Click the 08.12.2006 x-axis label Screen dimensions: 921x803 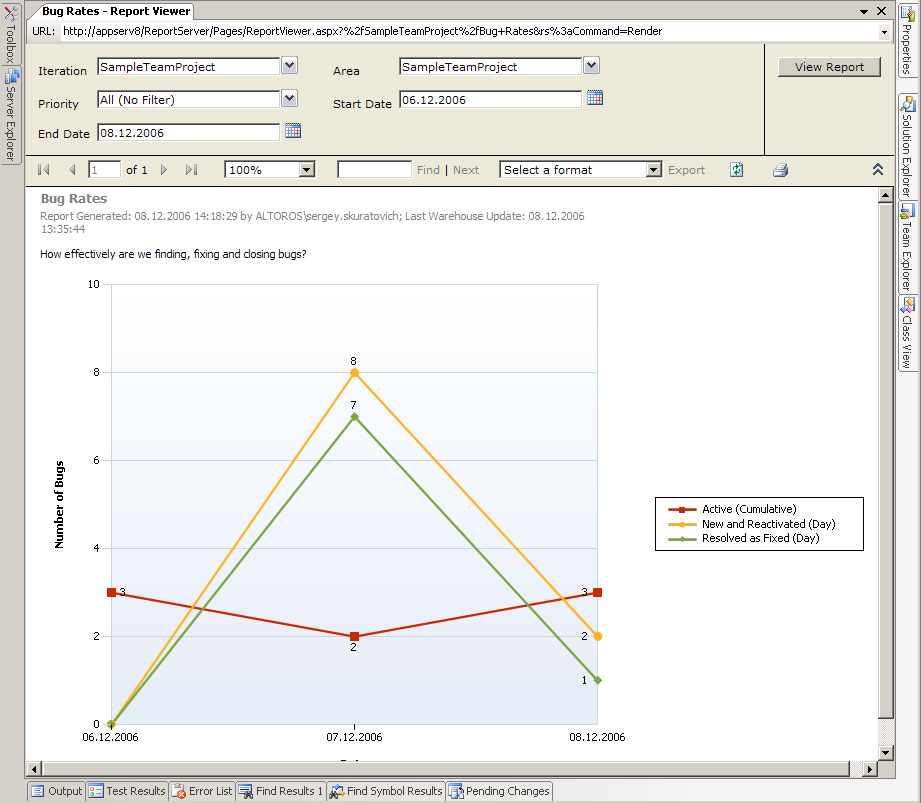tap(597, 737)
